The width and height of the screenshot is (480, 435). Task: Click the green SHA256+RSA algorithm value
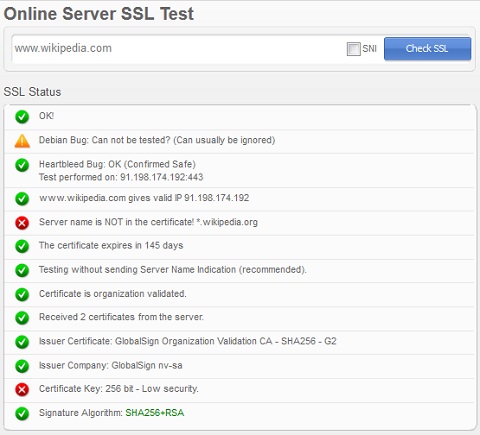[155, 413]
